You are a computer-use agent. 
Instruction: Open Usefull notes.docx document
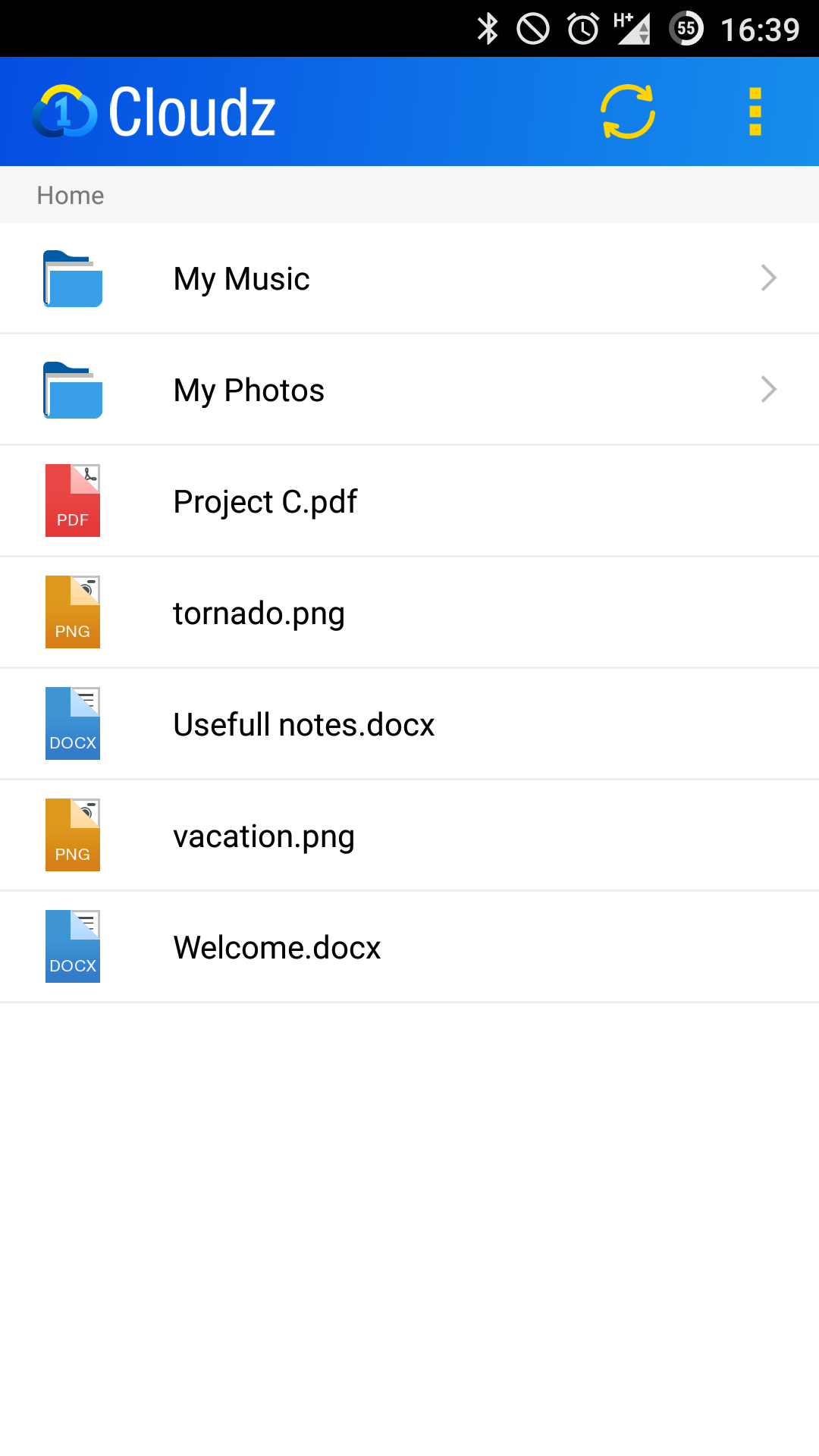click(303, 725)
